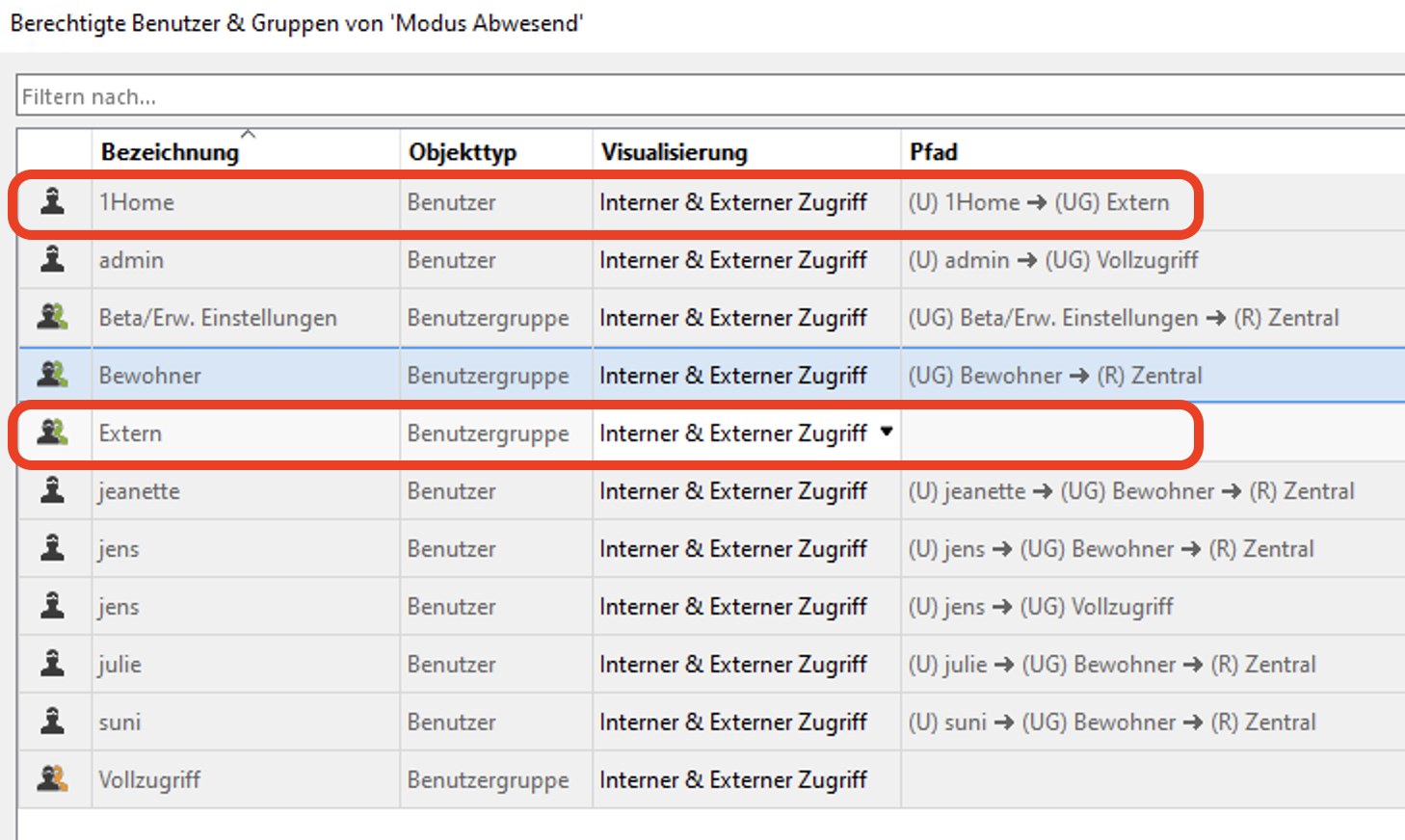Image resolution: width=1405 pixels, height=840 pixels.
Task: Click the Vollzugriff group icon
Action: 53,778
